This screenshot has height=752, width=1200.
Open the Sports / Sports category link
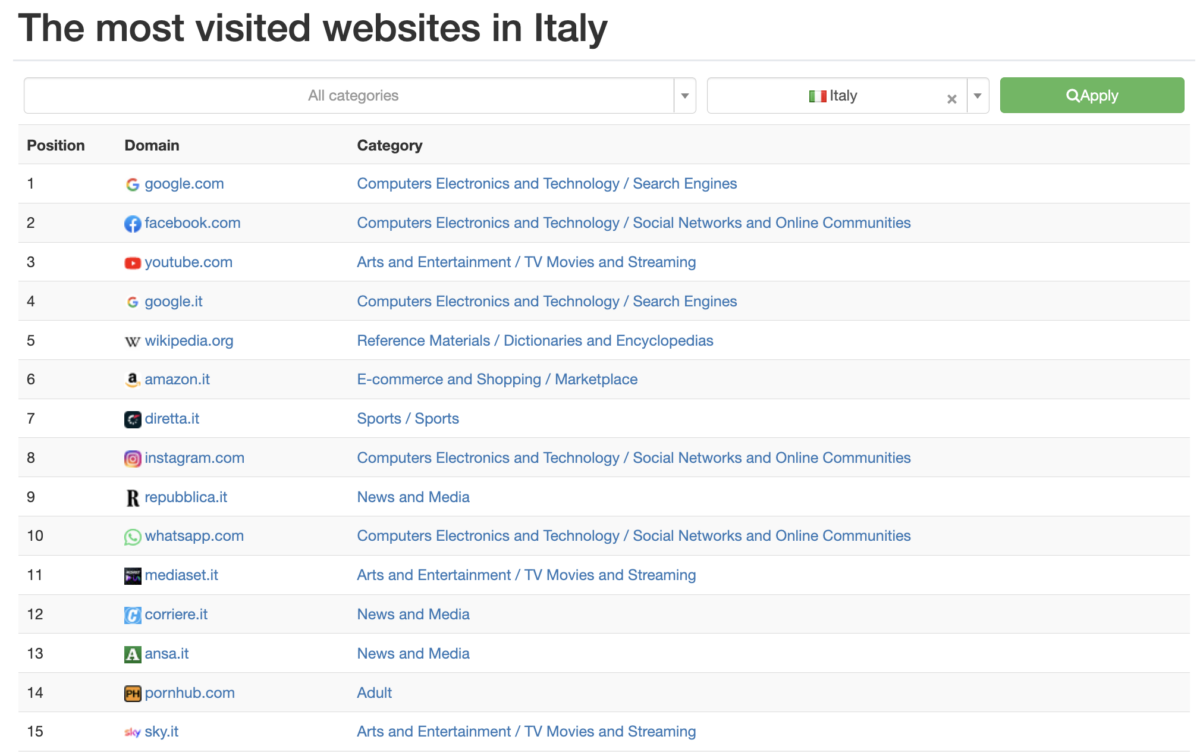point(408,419)
